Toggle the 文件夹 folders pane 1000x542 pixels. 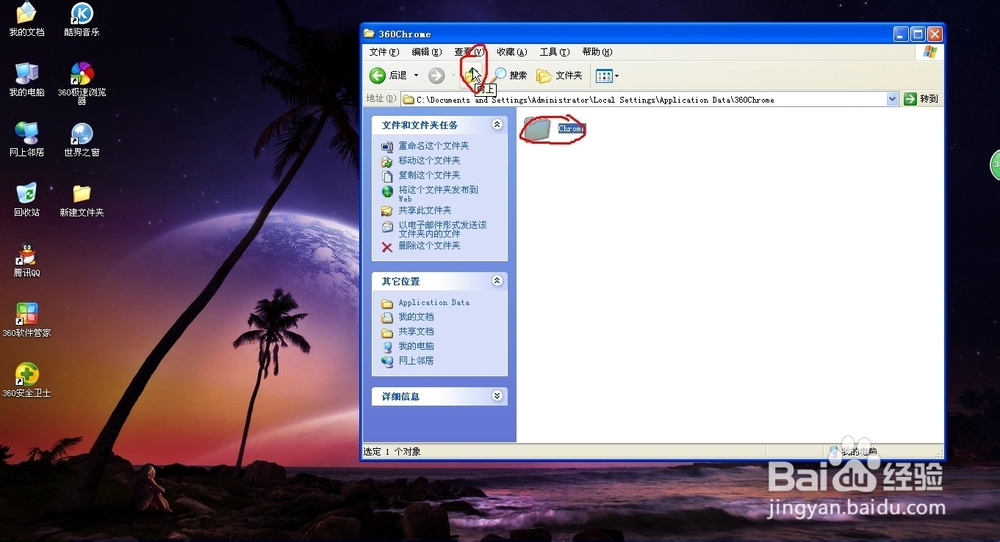pyautogui.click(x=559, y=76)
